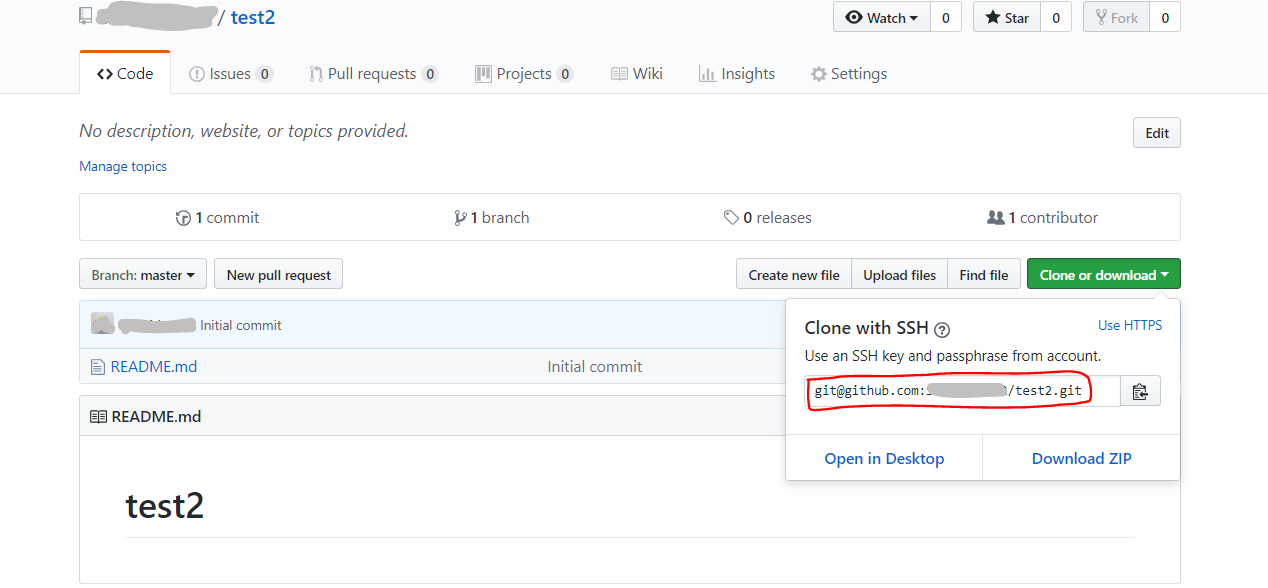Screen dimensions: 1268x588
Task: Click the Fork button
Action: click(x=1117, y=17)
